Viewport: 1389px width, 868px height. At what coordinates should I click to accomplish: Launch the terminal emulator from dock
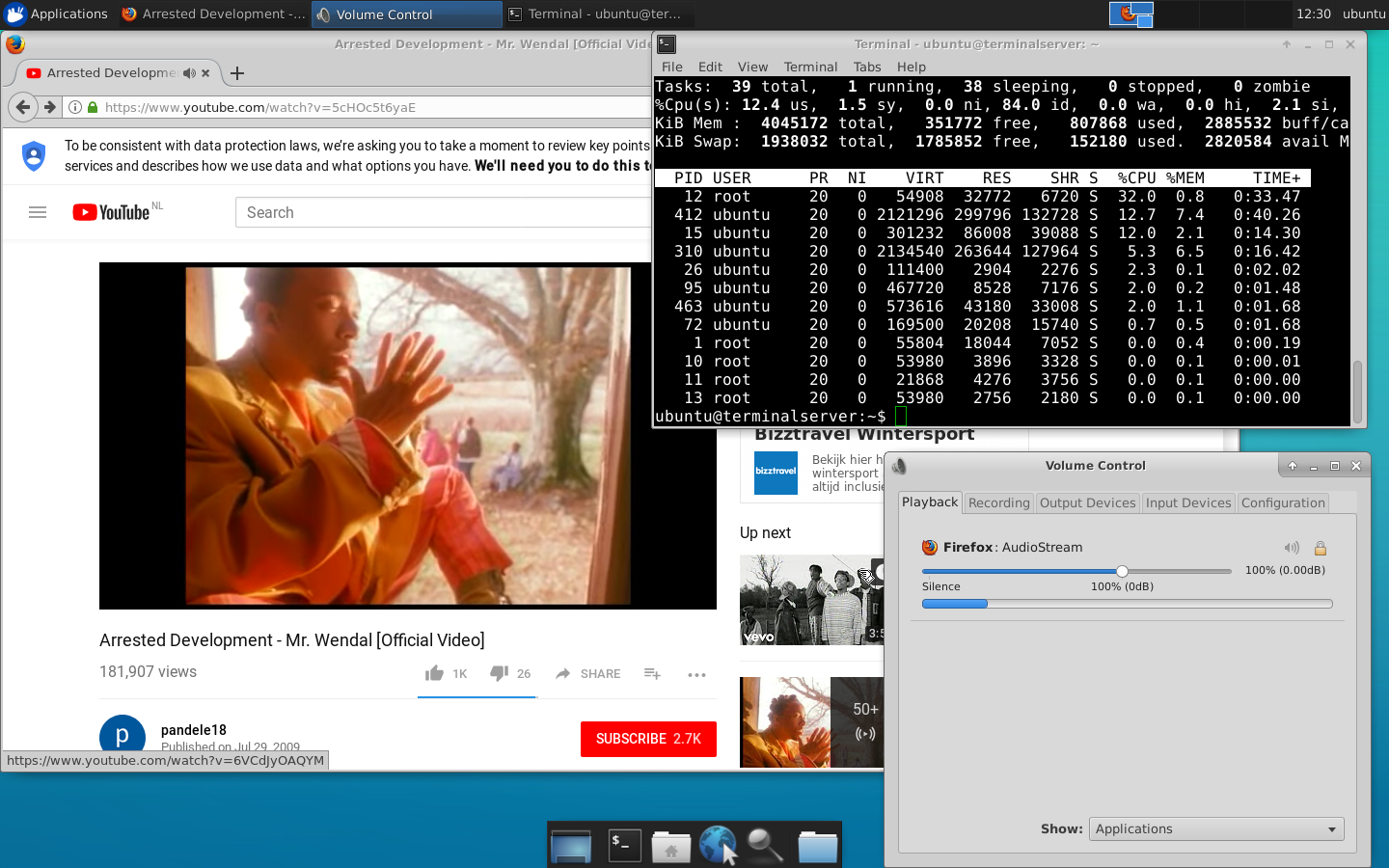pyautogui.click(x=623, y=845)
